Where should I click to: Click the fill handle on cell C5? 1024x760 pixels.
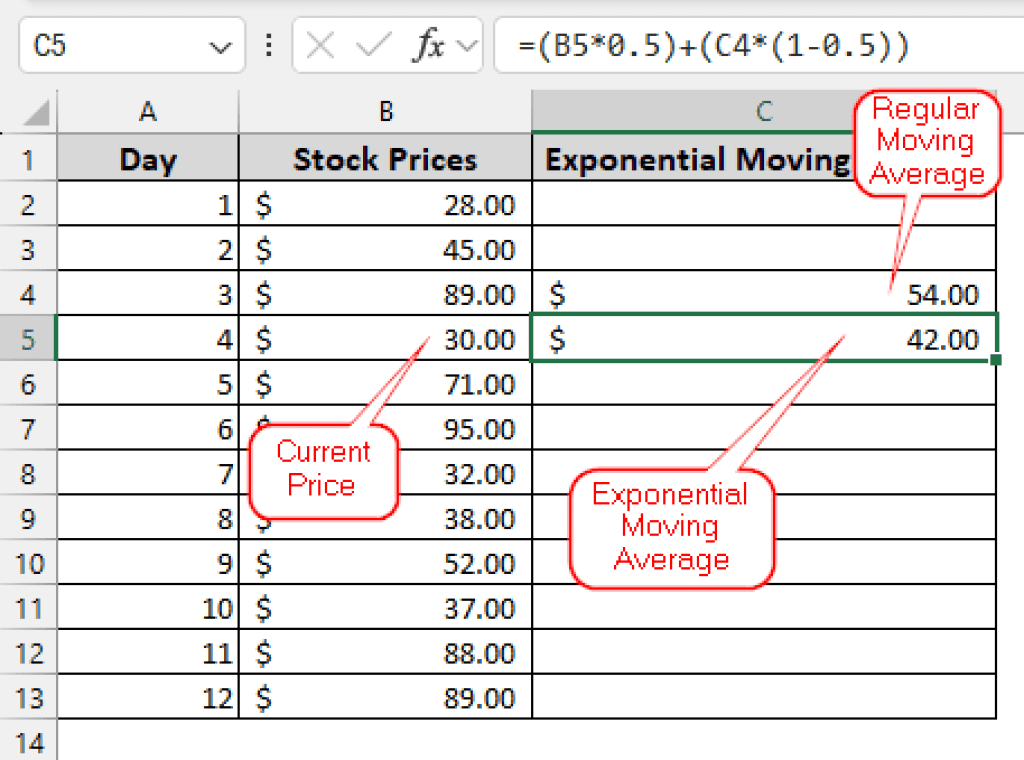[995, 358]
